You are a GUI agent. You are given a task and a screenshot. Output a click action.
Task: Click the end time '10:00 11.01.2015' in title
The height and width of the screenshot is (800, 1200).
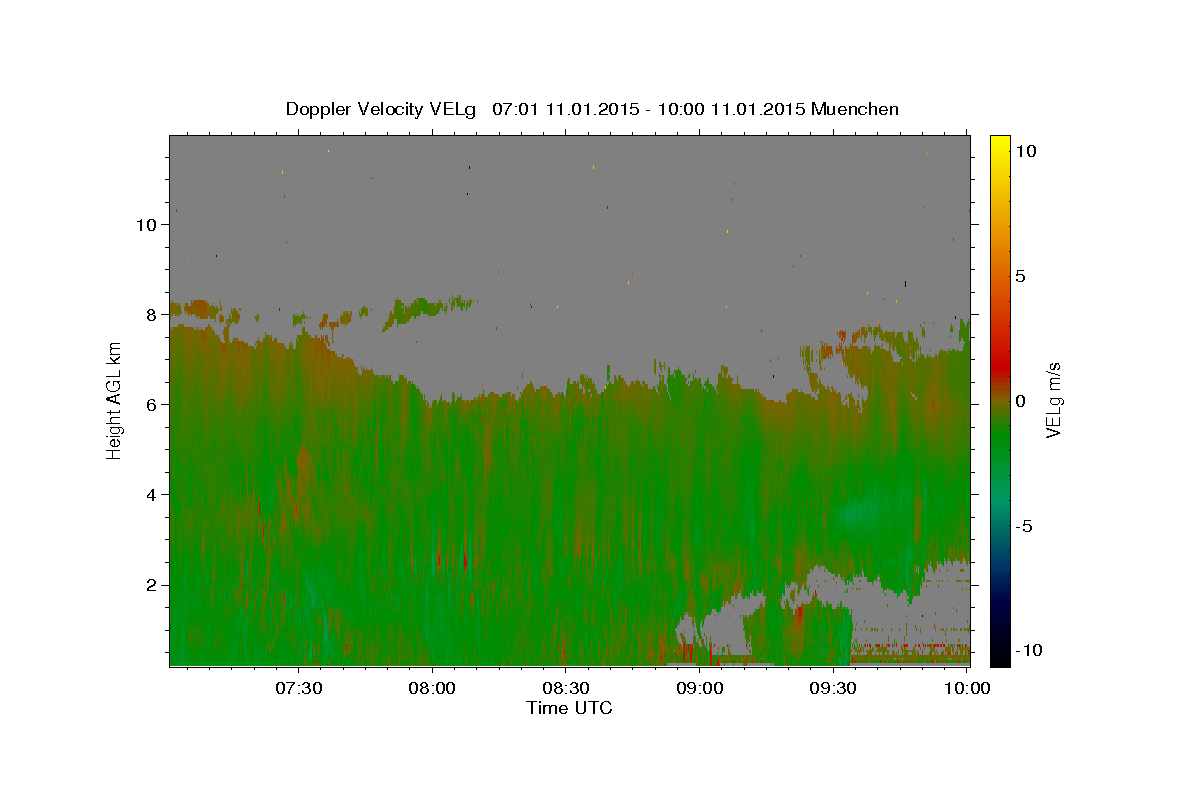click(x=731, y=109)
